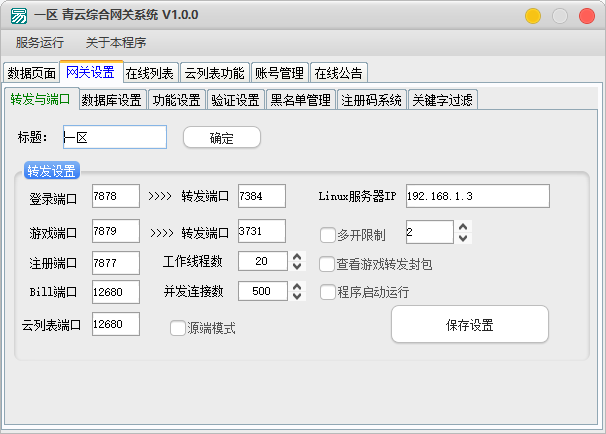Switch to the 在线列表 tab

coord(150,73)
